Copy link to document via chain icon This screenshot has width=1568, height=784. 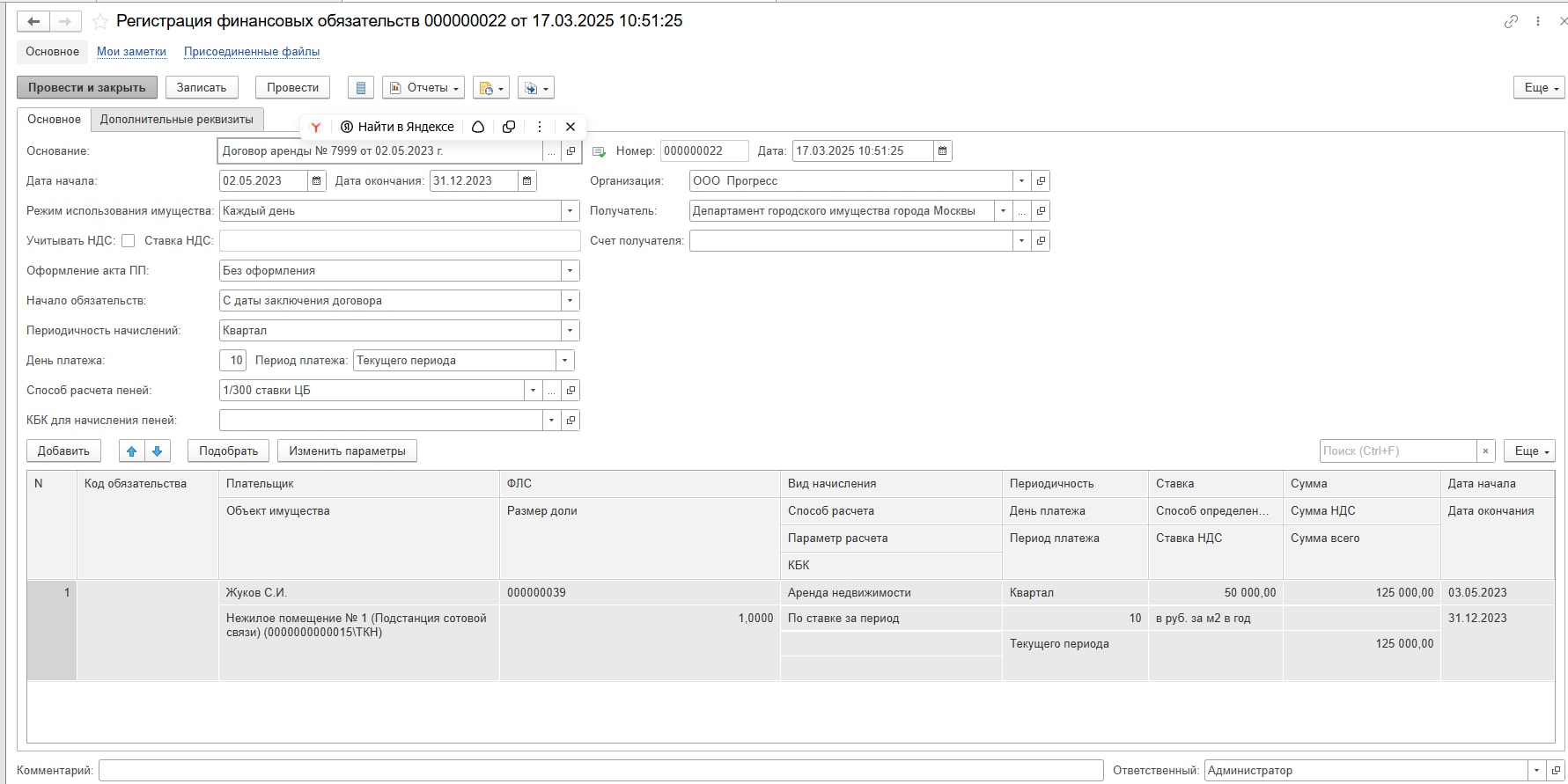pyautogui.click(x=1511, y=21)
